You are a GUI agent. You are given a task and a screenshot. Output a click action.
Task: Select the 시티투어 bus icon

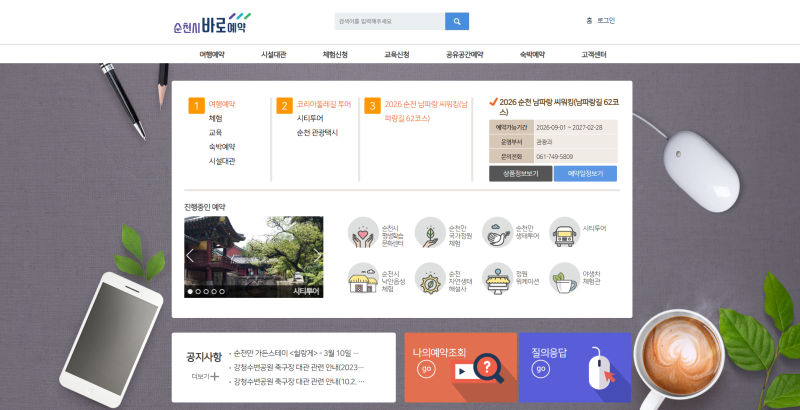564,233
